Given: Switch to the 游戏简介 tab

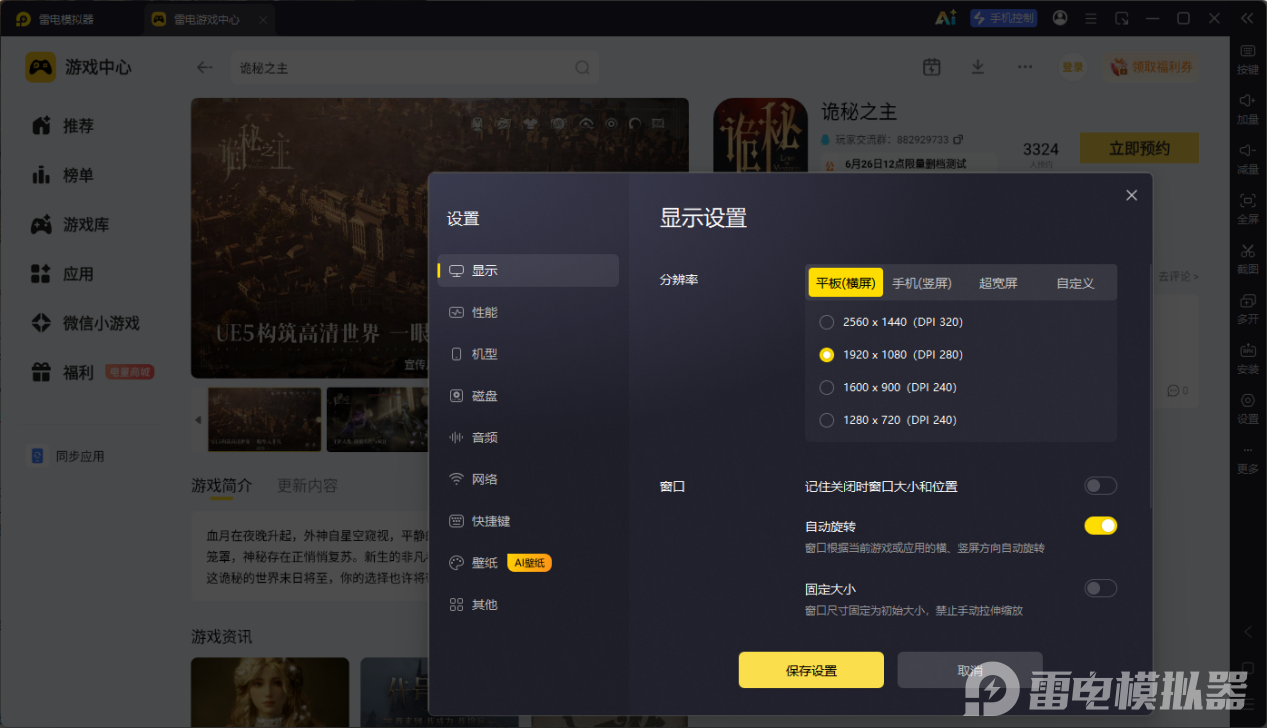Looking at the screenshot, I should (x=222, y=485).
